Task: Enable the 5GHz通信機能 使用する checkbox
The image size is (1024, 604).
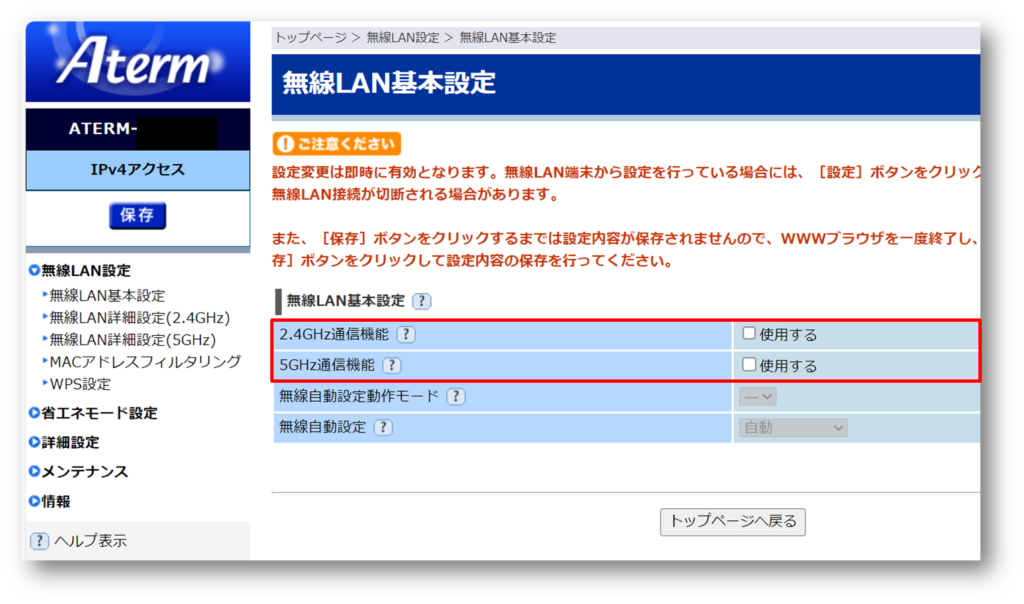Action: point(749,365)
